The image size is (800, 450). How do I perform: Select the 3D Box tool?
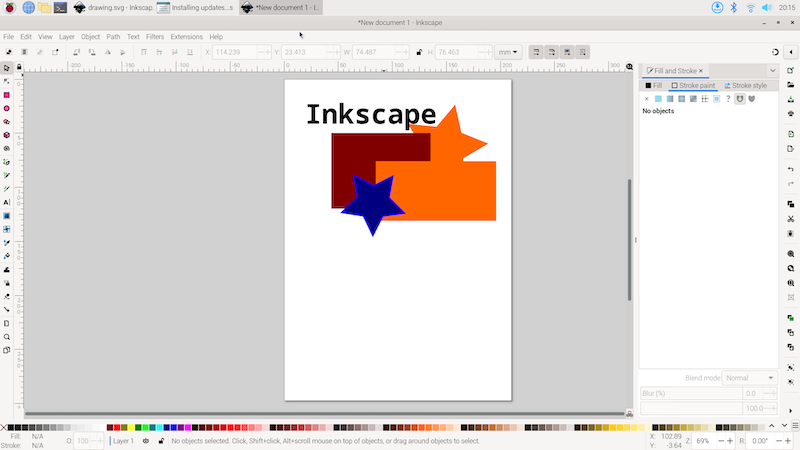click(7, 135)
